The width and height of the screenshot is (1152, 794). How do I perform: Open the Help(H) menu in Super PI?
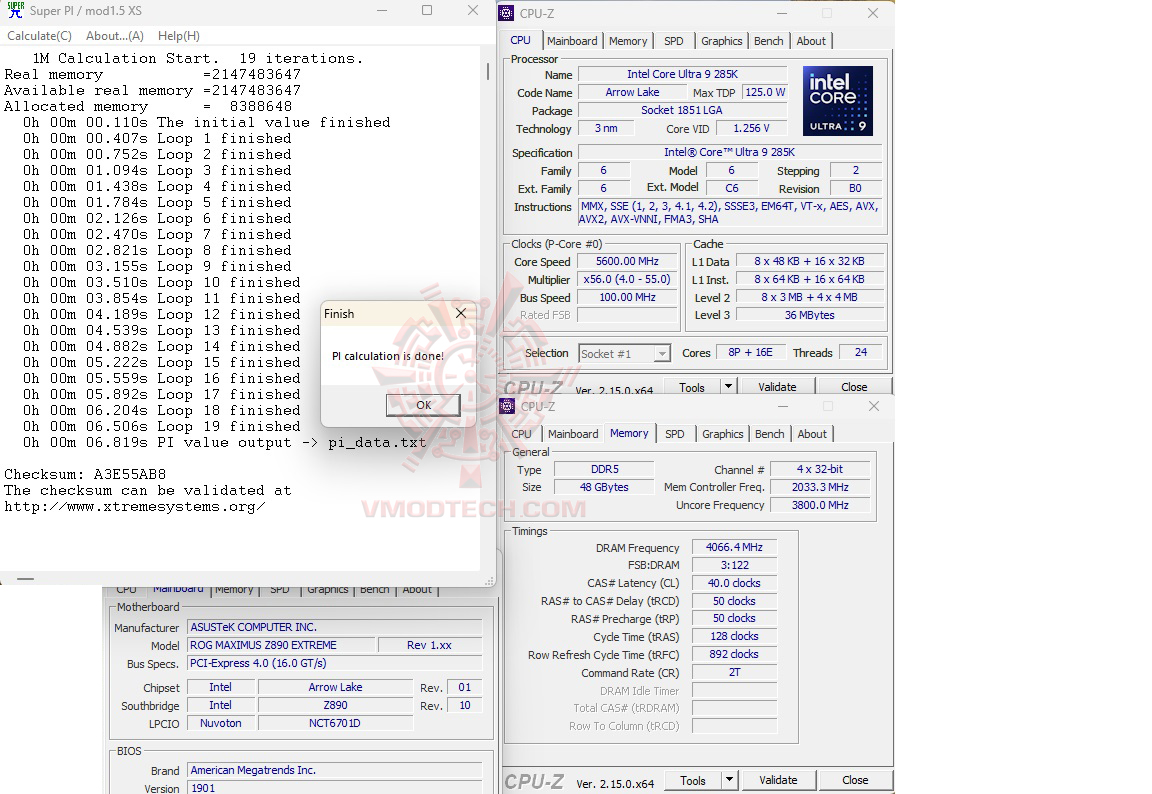tap(179, 36)
